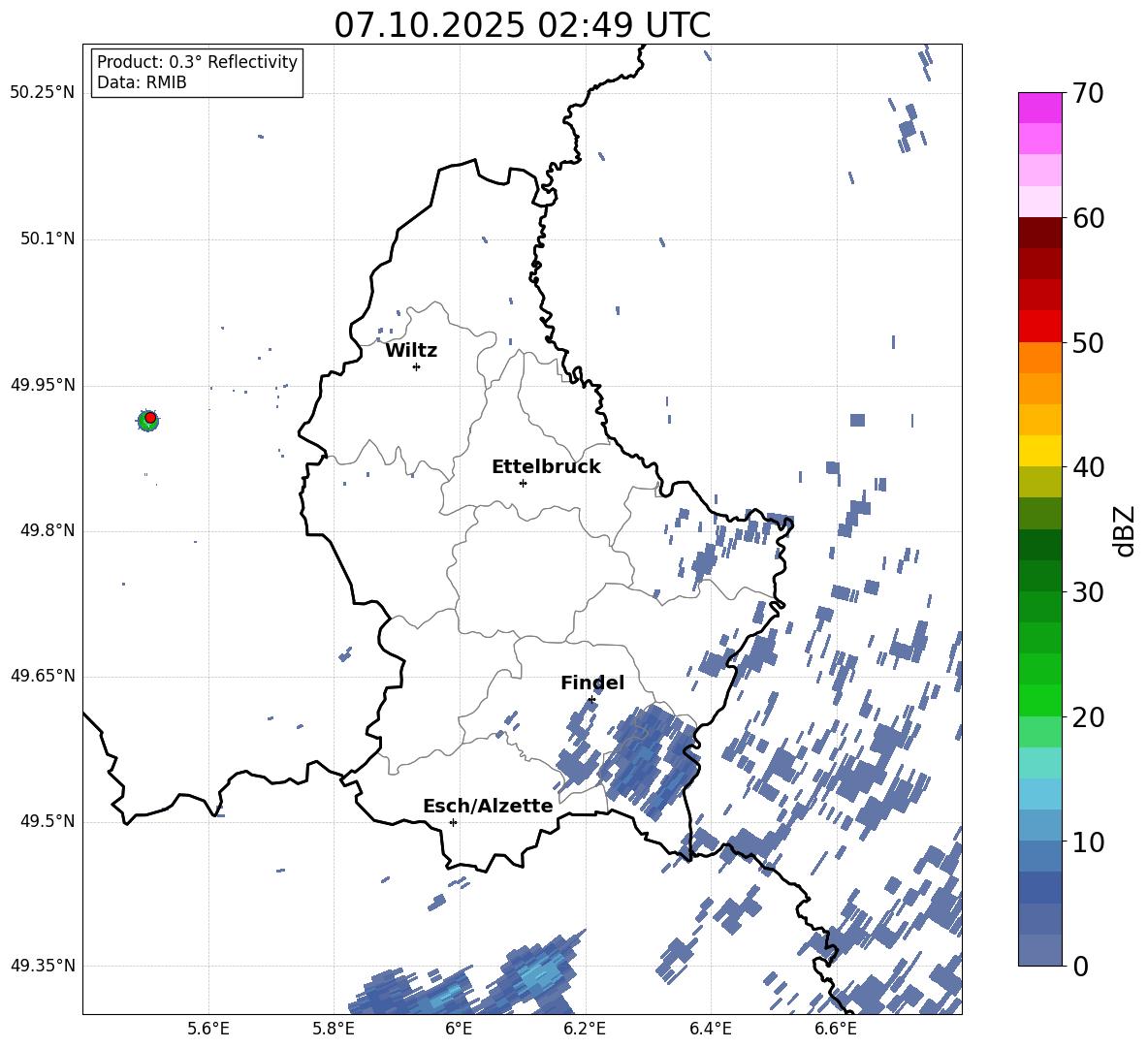Click the 49.95°N latitude label
The height and width of the screenshot is (1048, 1148).
(42, 385)
